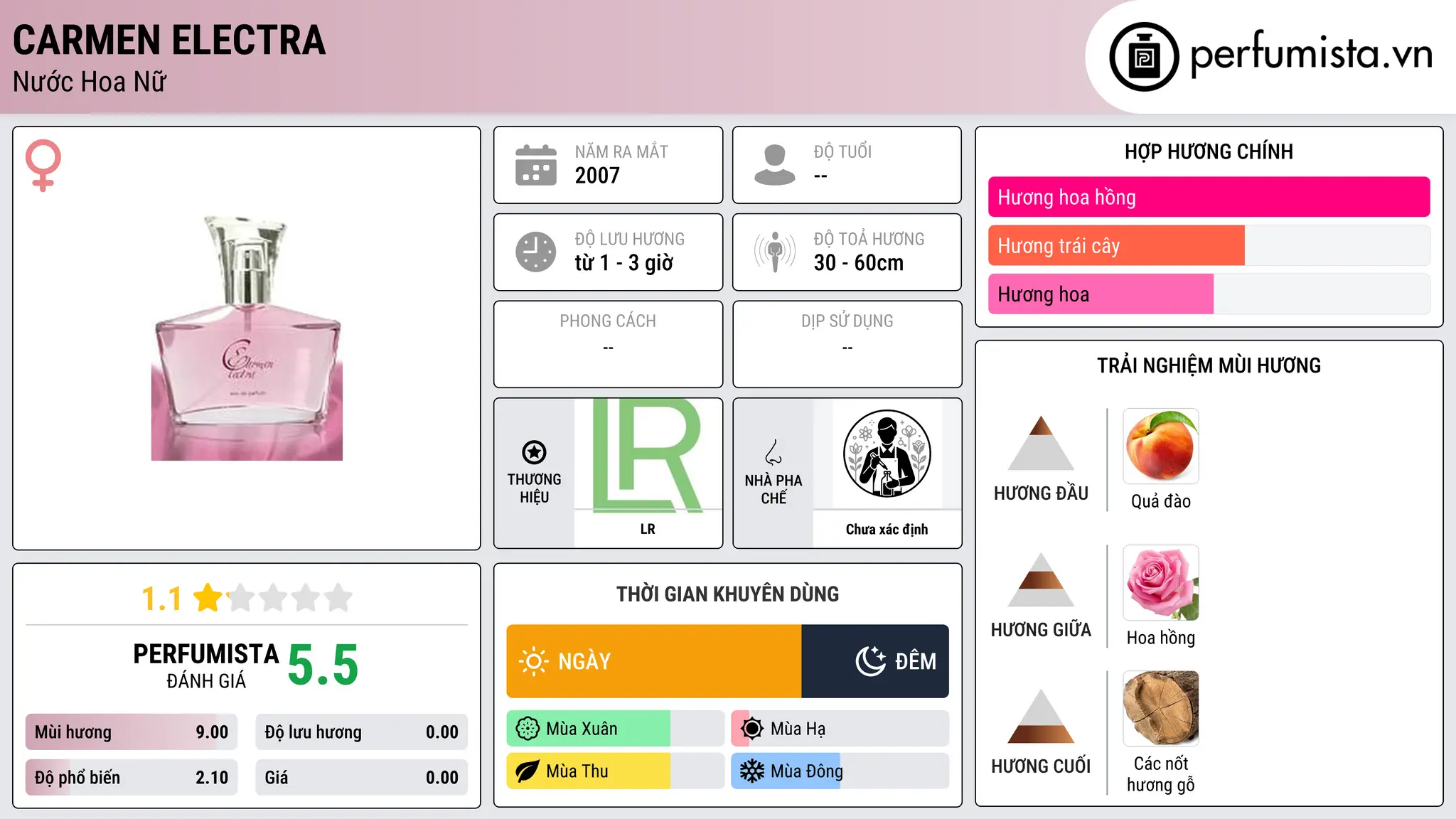Click the Mùa Đông season bar
1456x819 pixels.
[840, 771]
